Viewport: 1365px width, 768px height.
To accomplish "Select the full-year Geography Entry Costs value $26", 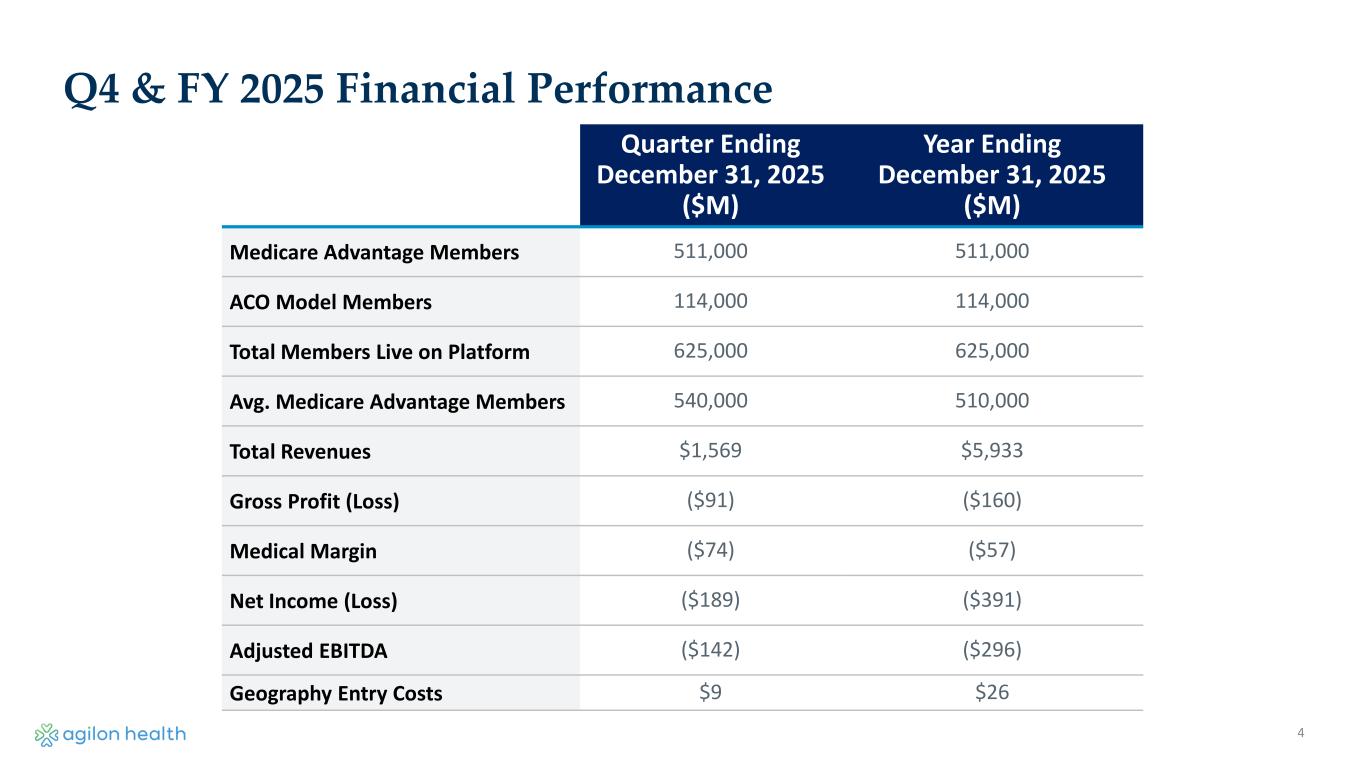I will tap(991, 692).
